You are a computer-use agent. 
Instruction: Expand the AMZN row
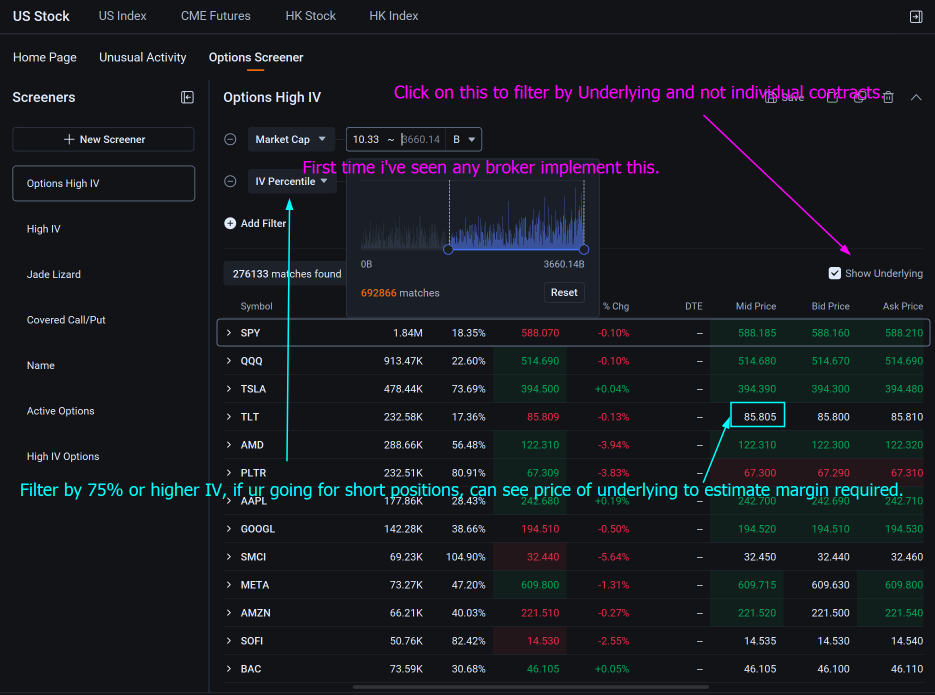(x=229, y=613)
